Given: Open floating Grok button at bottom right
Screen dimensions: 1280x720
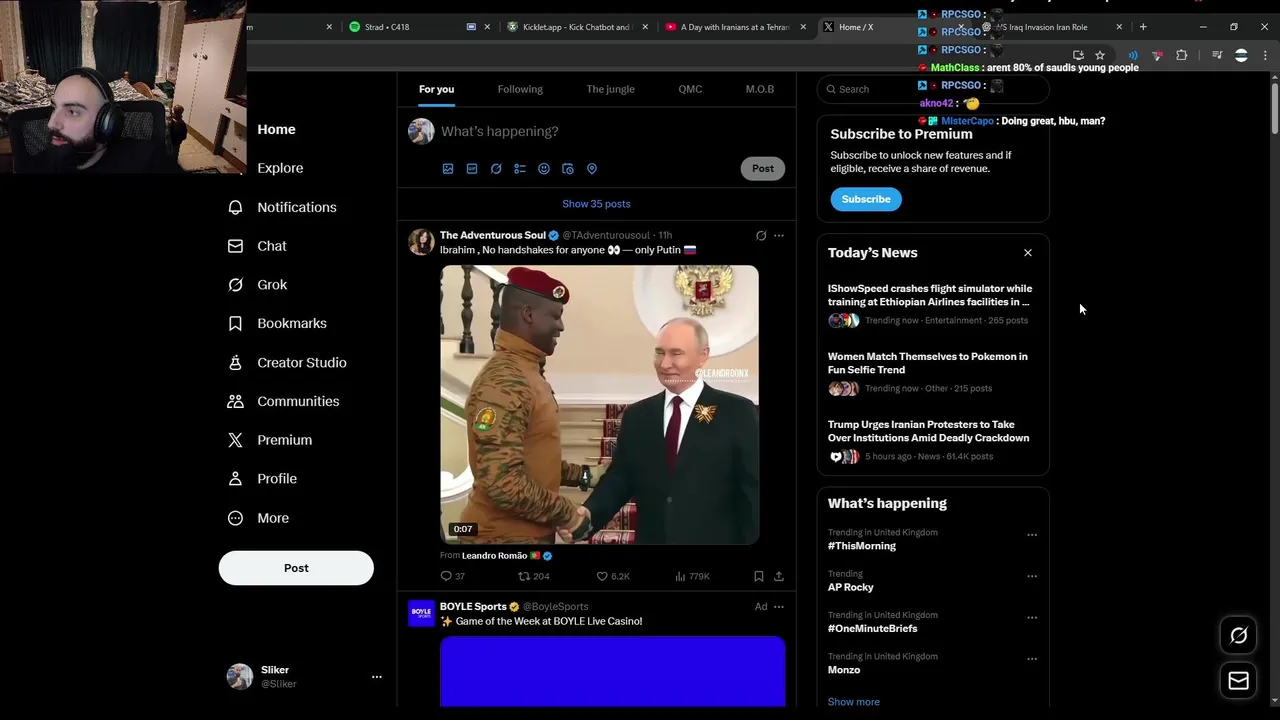Looking at the screenshot, I should [1239, 635].
